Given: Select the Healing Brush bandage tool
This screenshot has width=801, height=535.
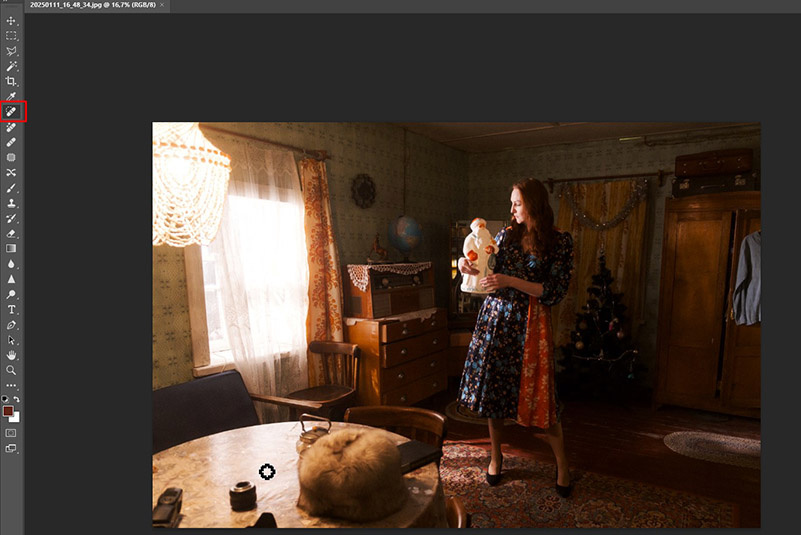Looking at the screenshot, I should tap(11, 142).
